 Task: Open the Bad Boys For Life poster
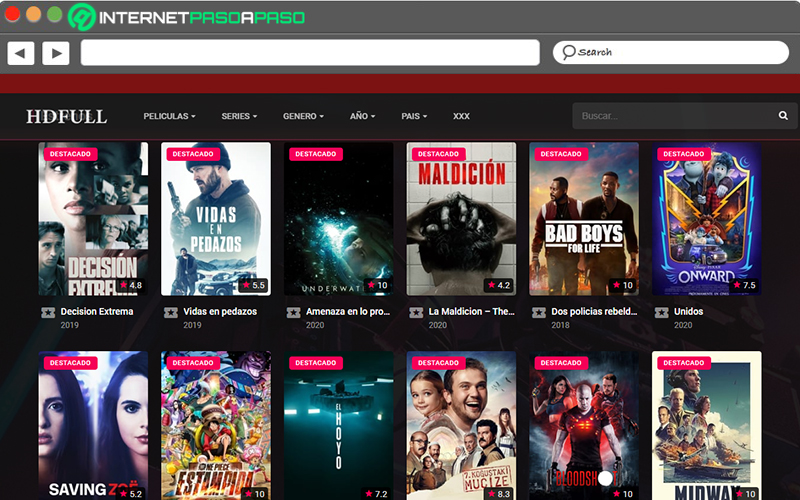584,219
